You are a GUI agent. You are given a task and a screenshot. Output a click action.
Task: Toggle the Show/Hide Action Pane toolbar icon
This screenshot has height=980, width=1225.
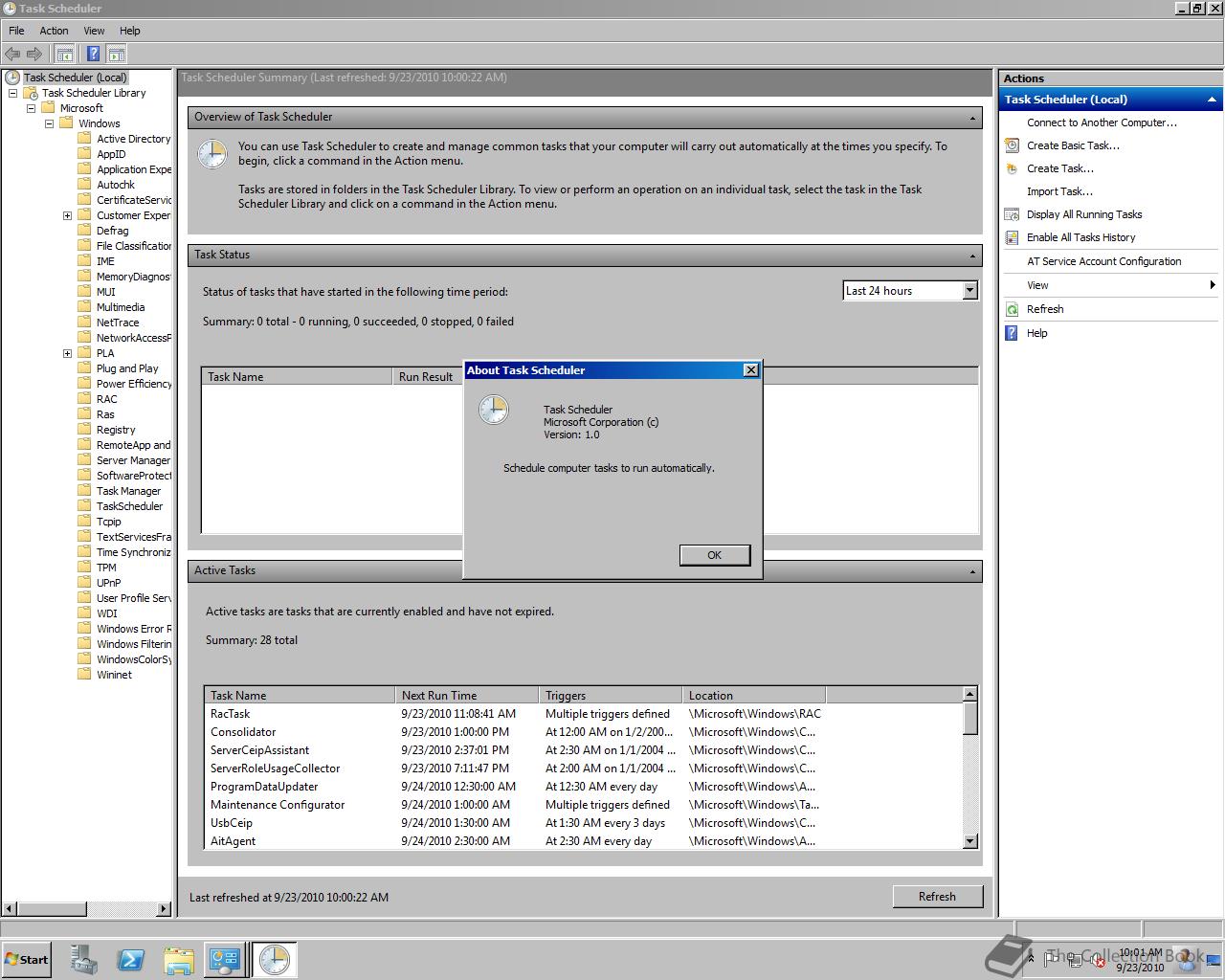pyautogui.click(x=116, y=55)
